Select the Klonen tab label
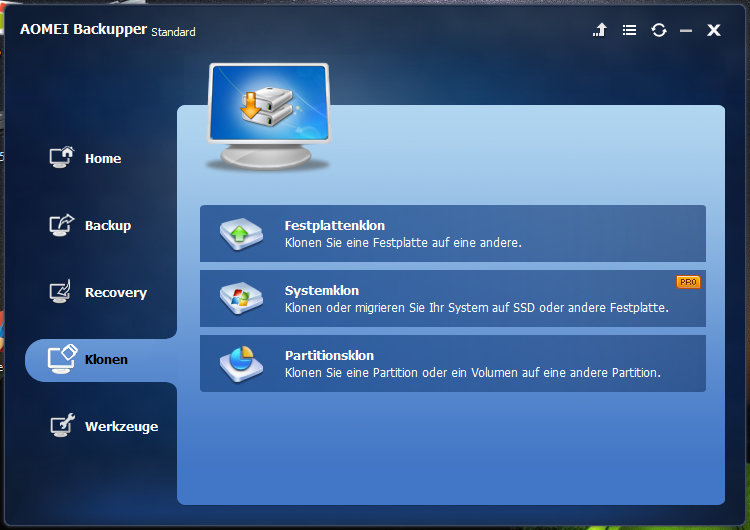 tap(106, 359)
